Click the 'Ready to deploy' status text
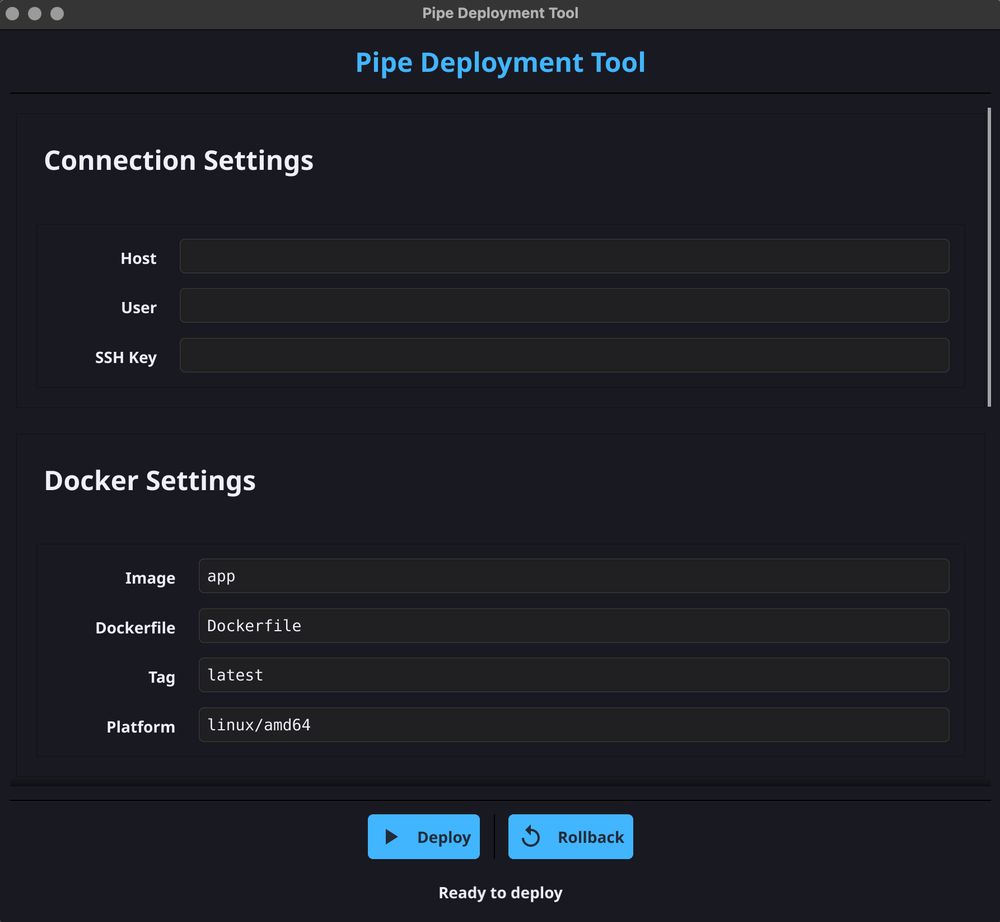The width and height of the screenshot is (1000, 922). (x=500, y=892)
